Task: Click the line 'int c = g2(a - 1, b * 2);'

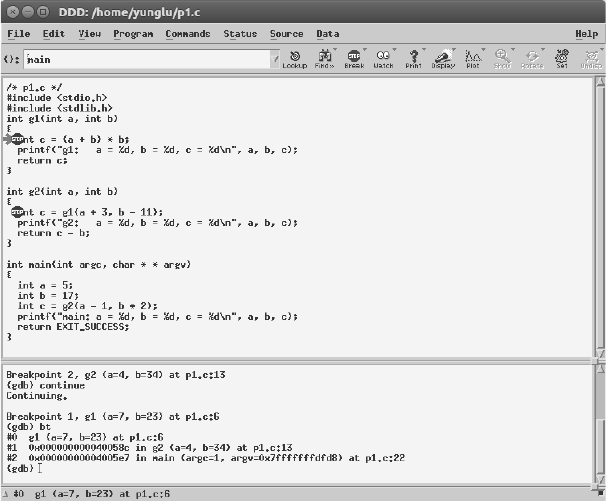Action: pos(87,306)
